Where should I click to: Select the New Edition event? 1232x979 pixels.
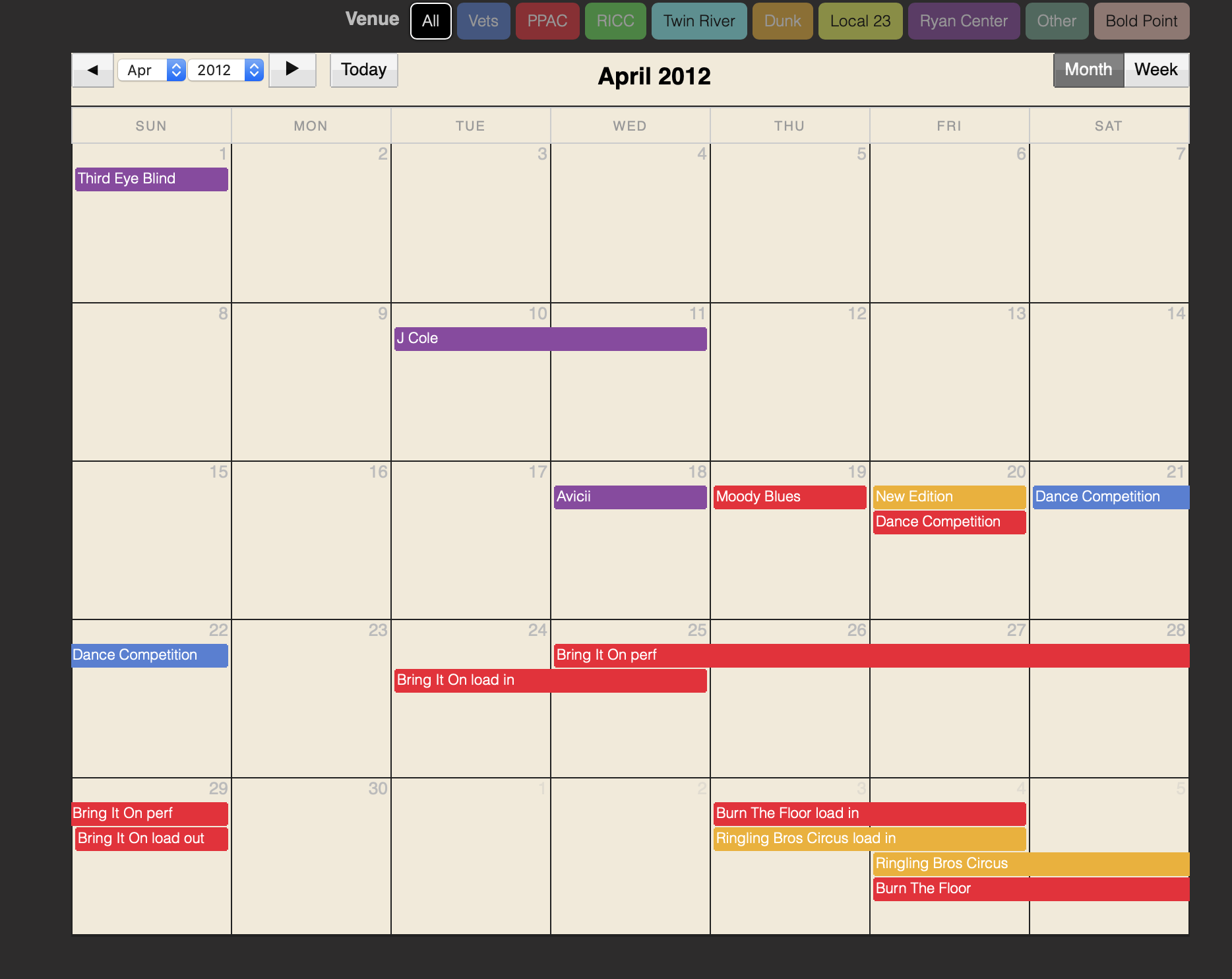(948, 497)
